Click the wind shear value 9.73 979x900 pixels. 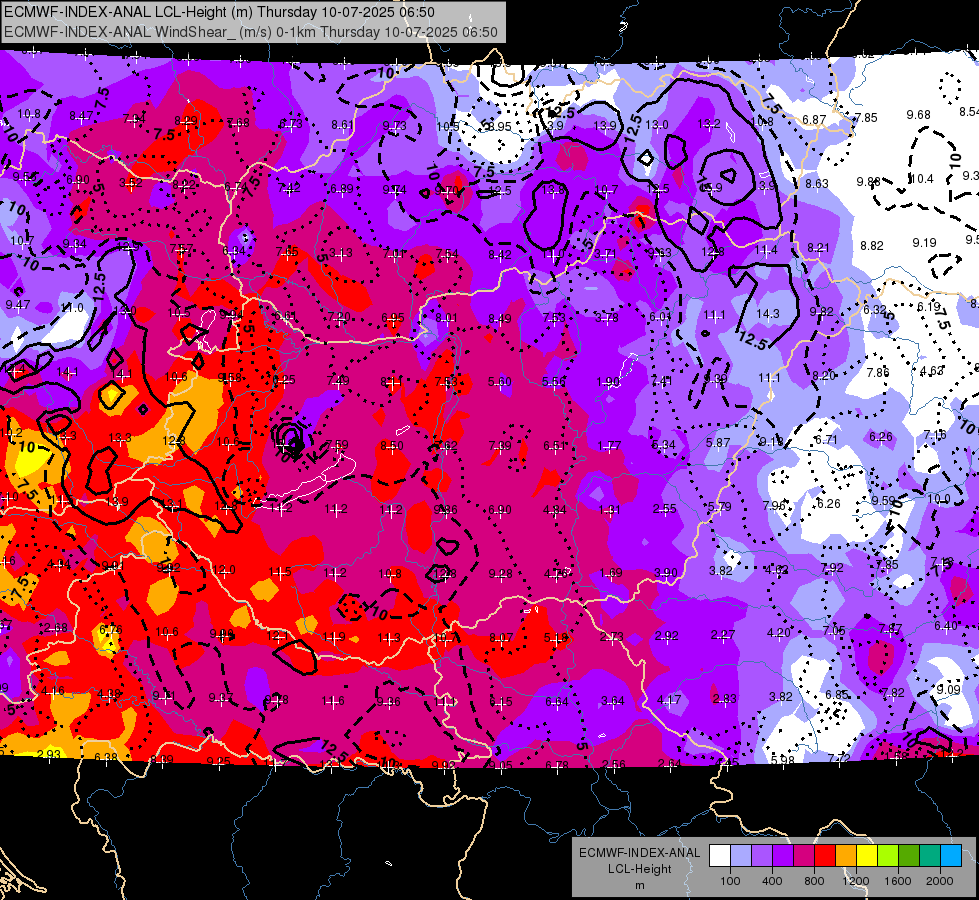pos(395,126)
